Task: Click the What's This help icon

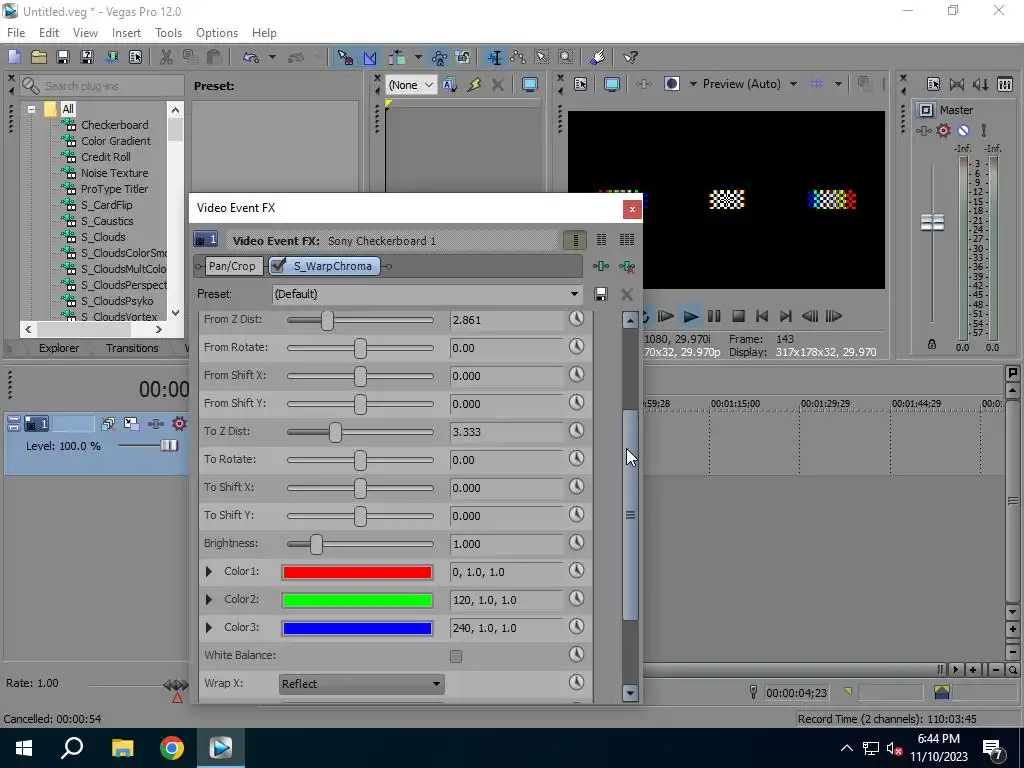Action: tap(630, 57)
